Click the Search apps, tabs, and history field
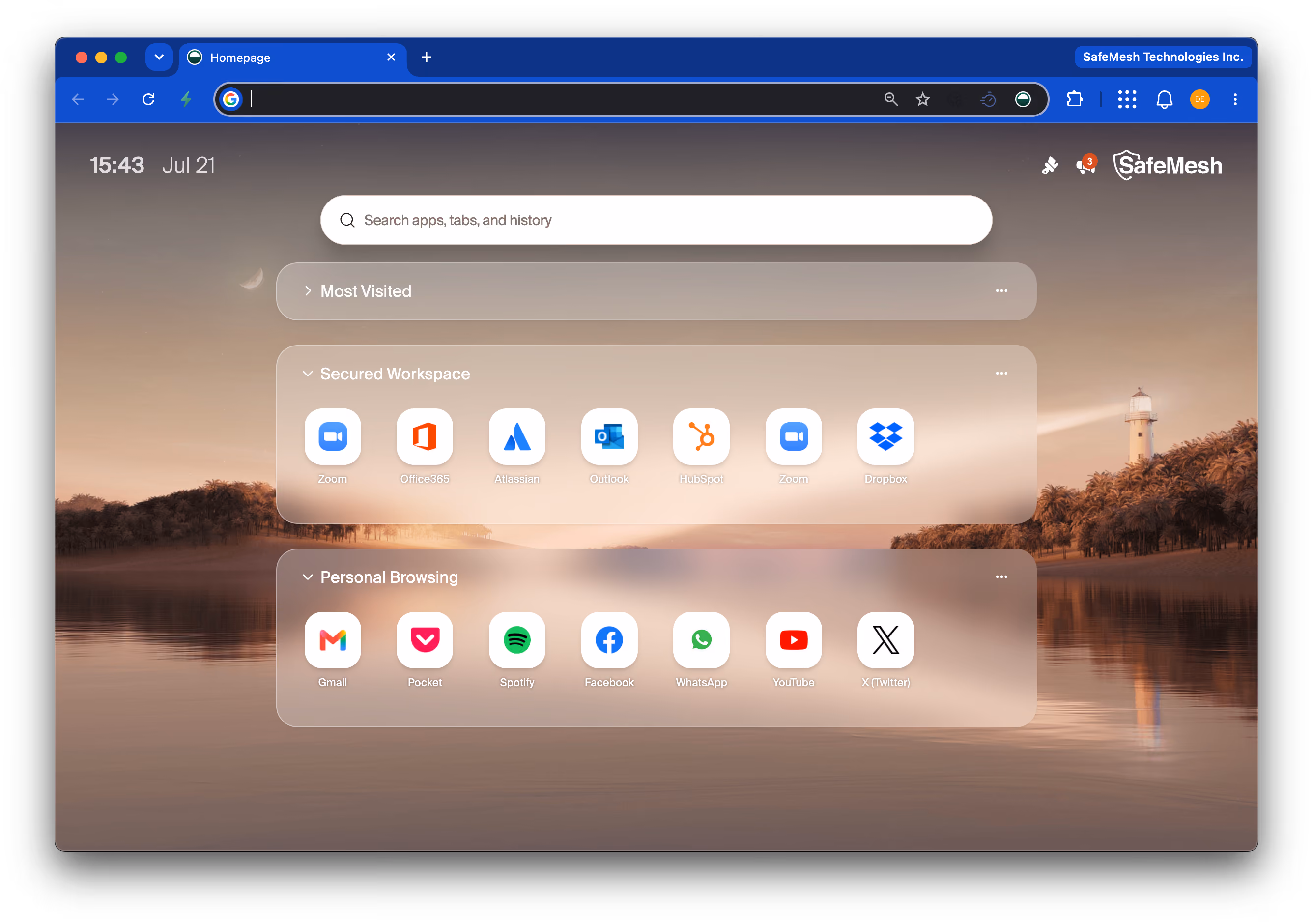The height and width of the screenshot is (924, 1313). pyautogui.click(x=656, y=220)
